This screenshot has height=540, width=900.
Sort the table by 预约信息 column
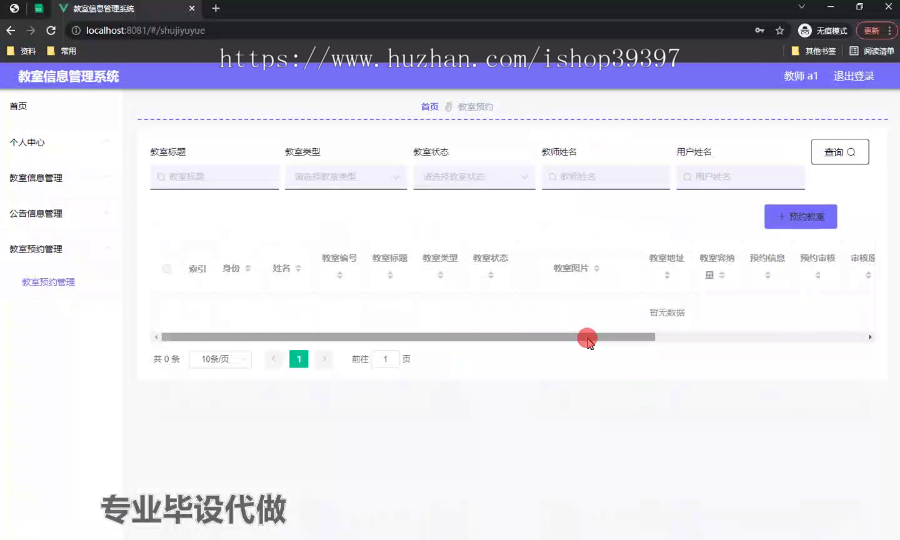click(x=767, y=275)
